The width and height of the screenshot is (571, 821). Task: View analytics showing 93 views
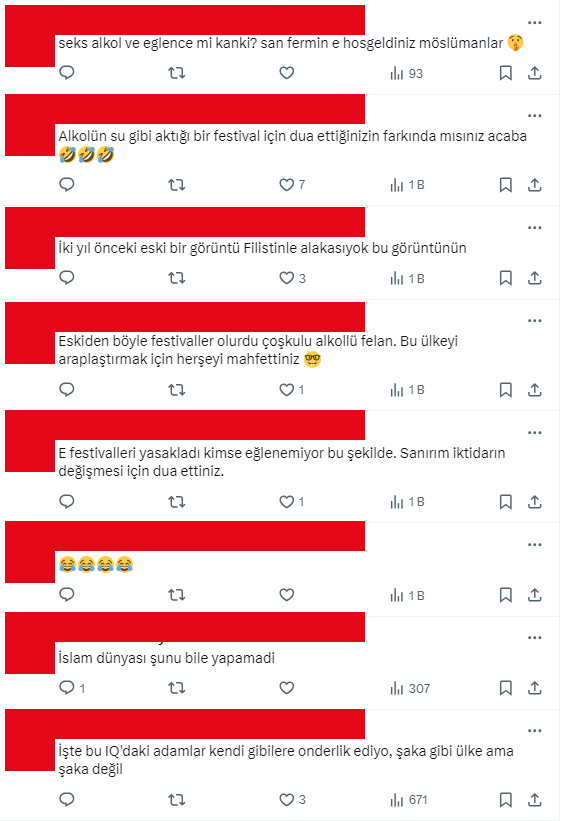click(x=406, y=73)
